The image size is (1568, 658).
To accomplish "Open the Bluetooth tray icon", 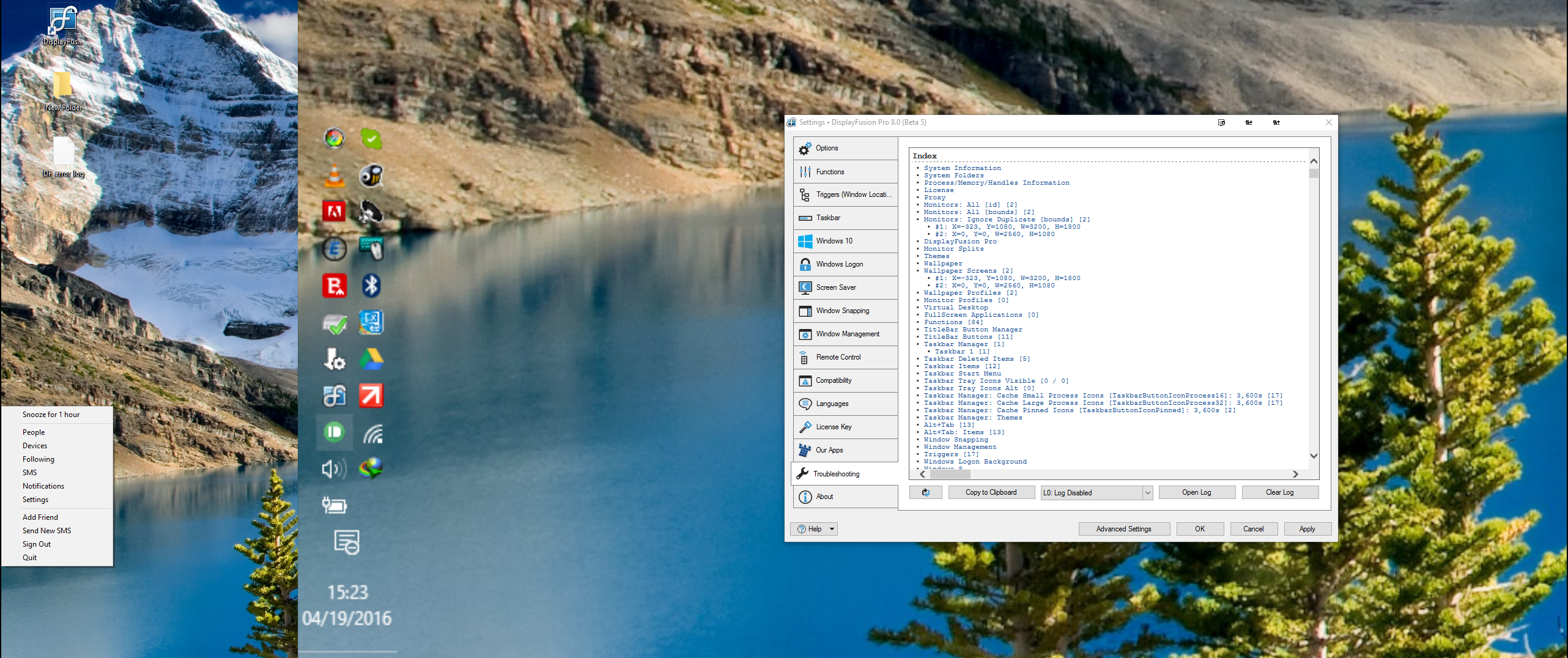I will [371, 286].
